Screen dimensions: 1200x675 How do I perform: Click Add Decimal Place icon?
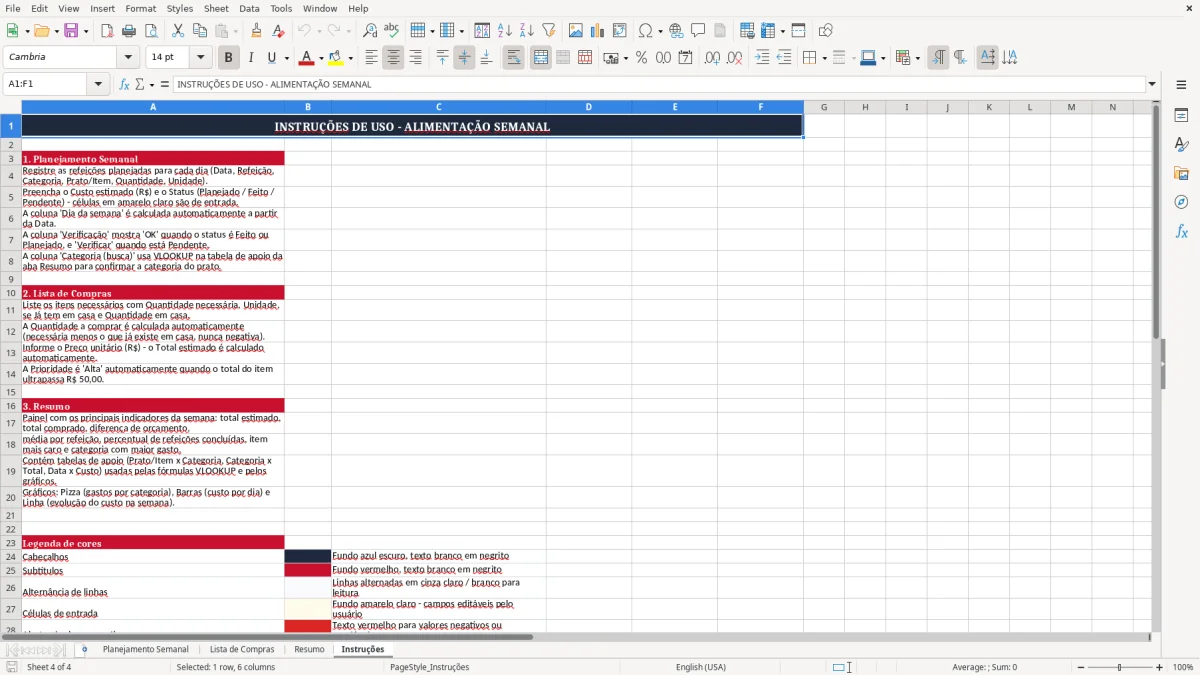[713, 58]
